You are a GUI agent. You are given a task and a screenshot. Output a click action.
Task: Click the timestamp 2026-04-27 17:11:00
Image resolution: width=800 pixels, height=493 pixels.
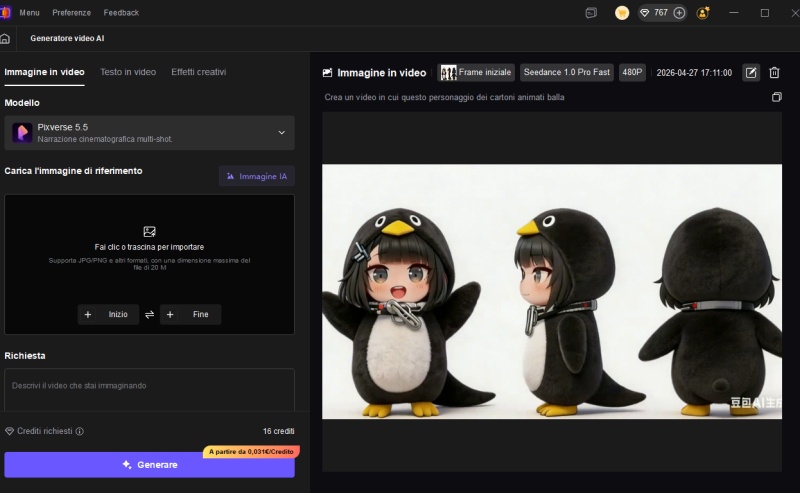(694, 72)
